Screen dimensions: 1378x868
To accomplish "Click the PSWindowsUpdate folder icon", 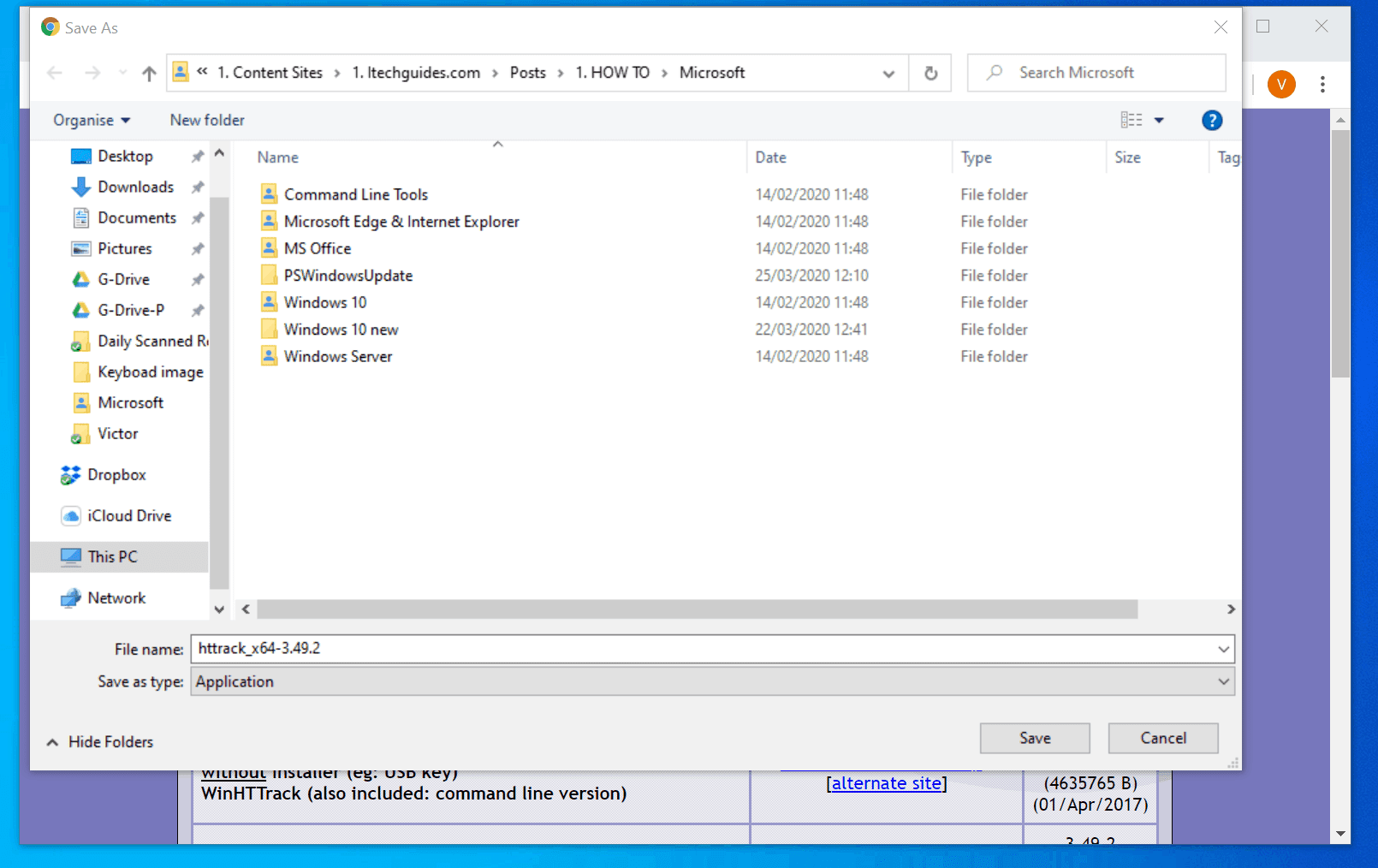I will point(269,276).
